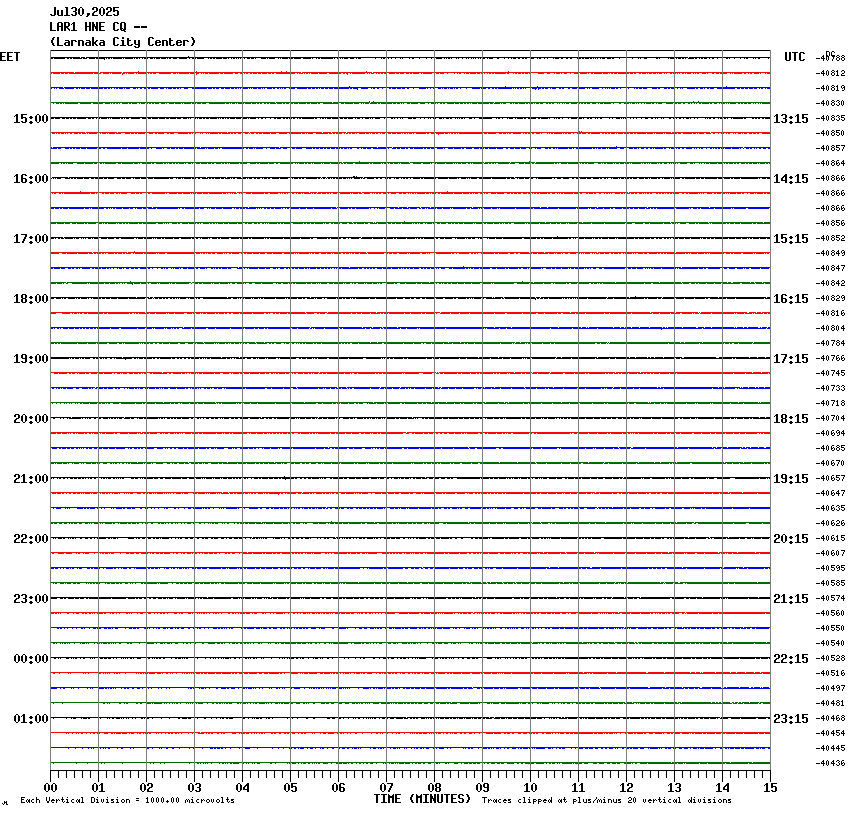
Task: Click minute tick label 08 on time axis
Action: 434,788
